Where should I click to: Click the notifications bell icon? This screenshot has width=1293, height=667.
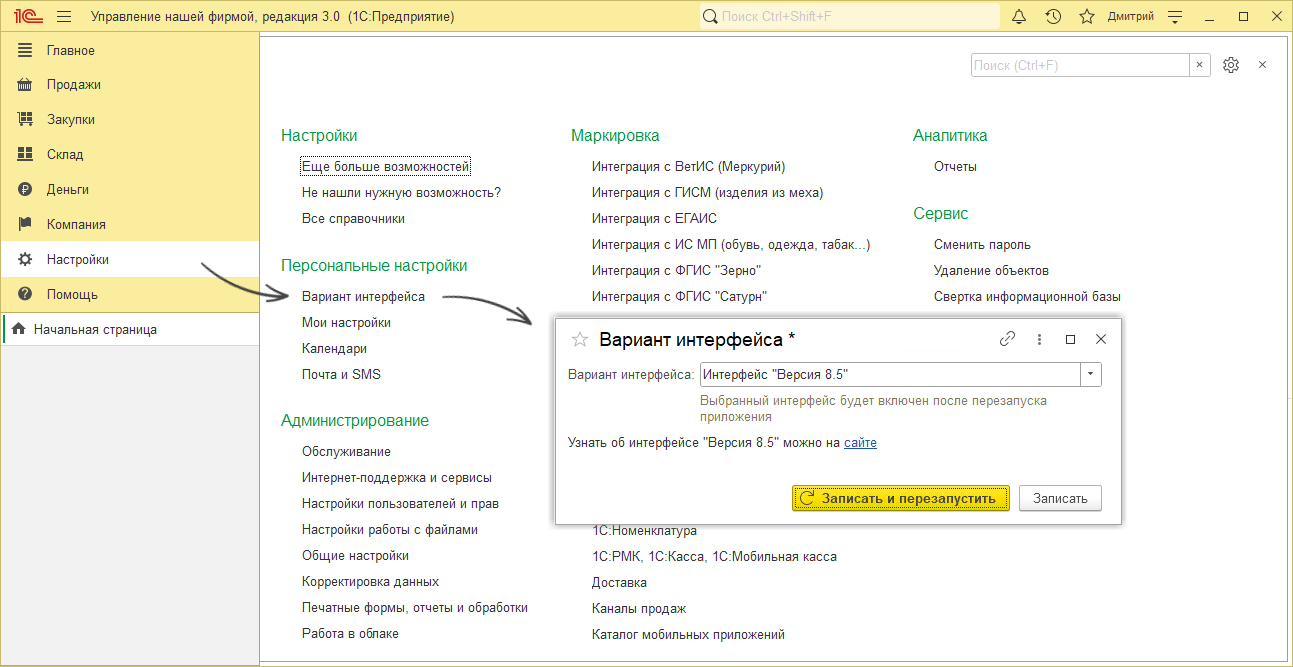(1019, 17)
